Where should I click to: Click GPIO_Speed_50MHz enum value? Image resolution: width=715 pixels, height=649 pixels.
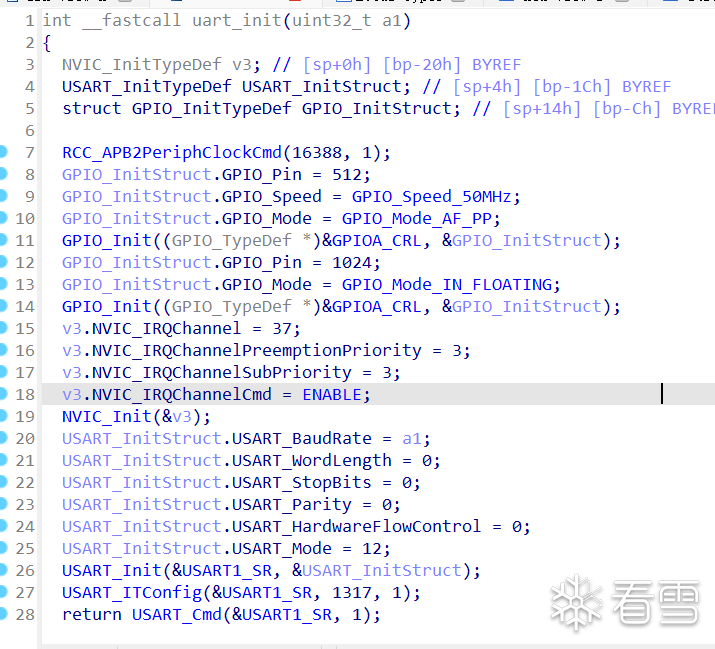431,197
